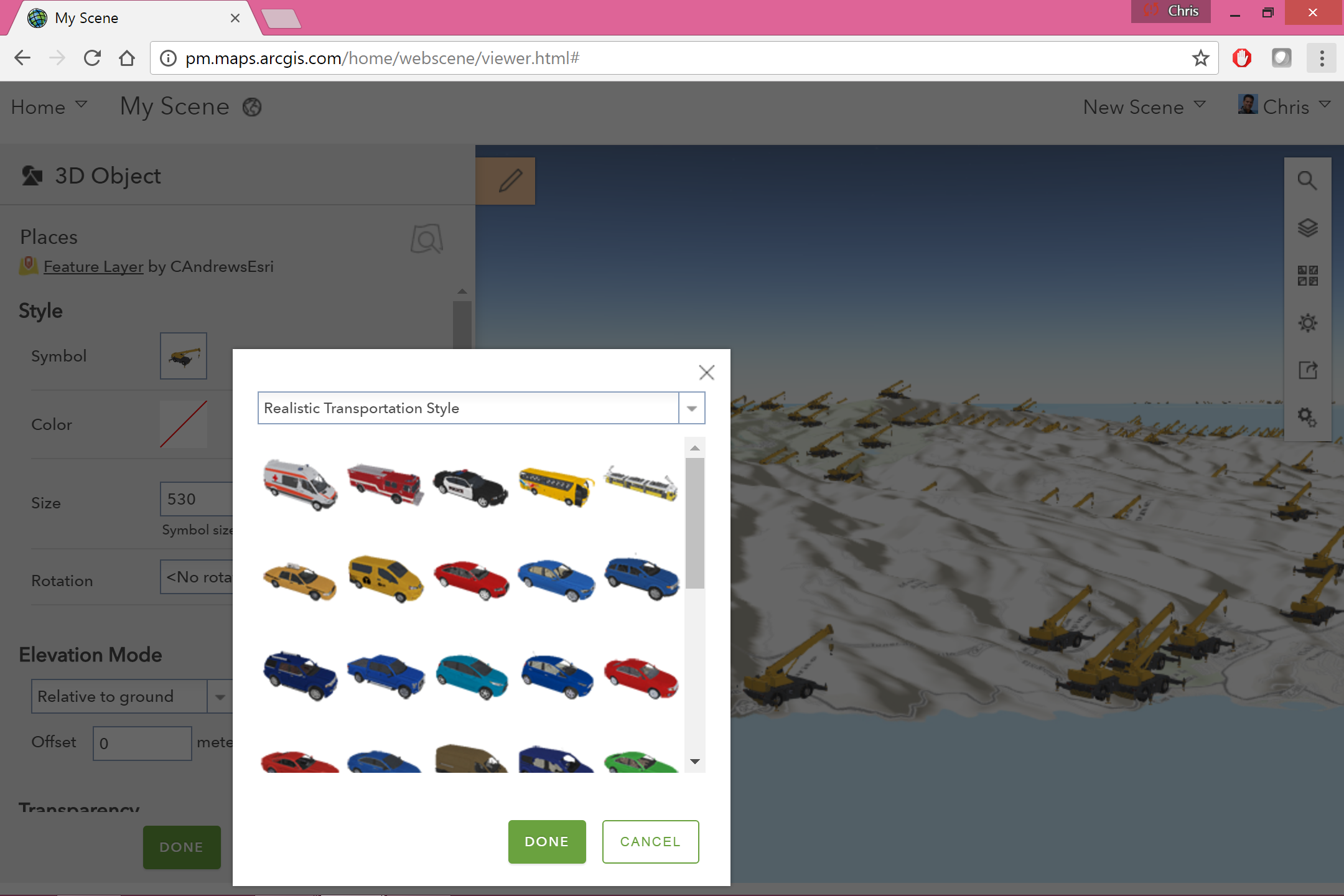Click the pencil edit icon

click(x=510, y=181)
